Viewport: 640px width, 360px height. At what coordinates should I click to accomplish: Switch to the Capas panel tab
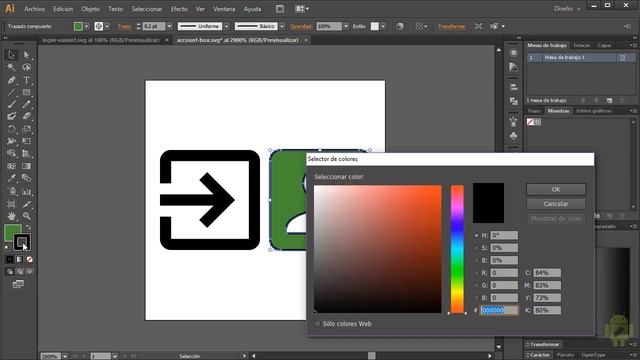point(604,45)
